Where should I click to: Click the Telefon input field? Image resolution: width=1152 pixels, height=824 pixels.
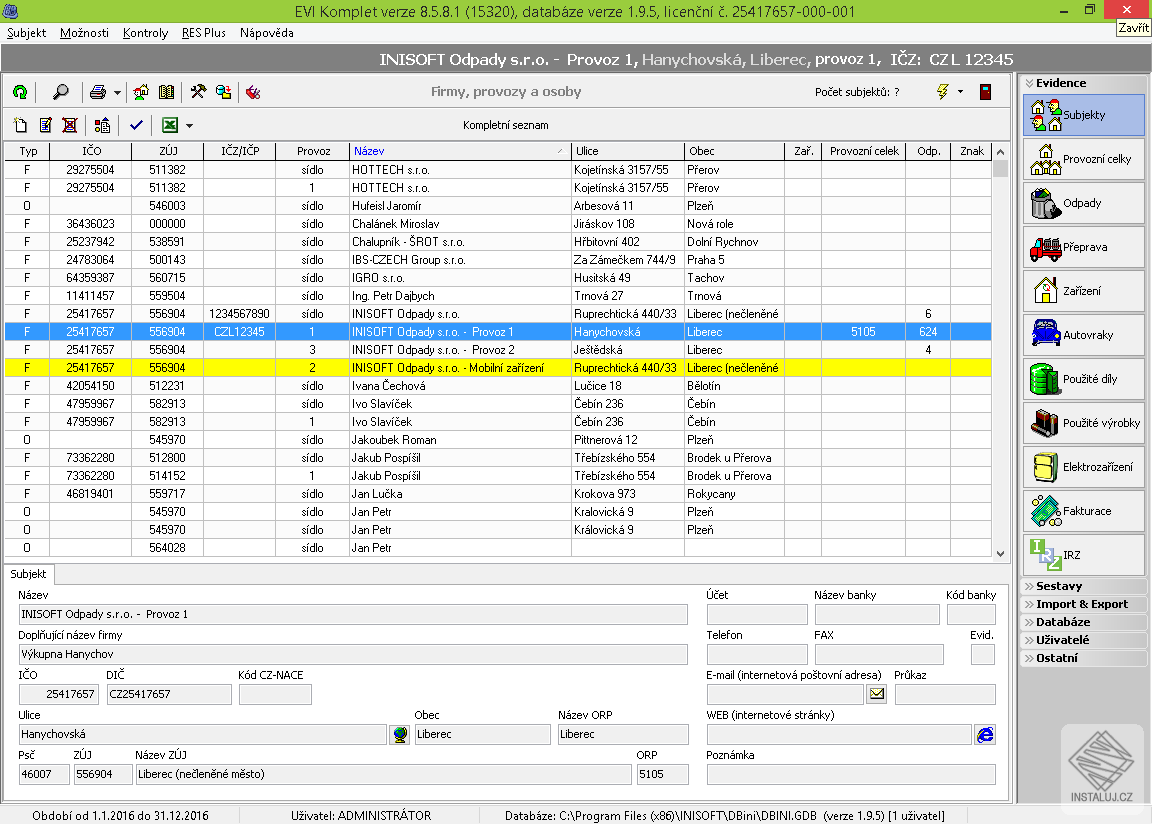pyautogui.click(x=757, y=654)
